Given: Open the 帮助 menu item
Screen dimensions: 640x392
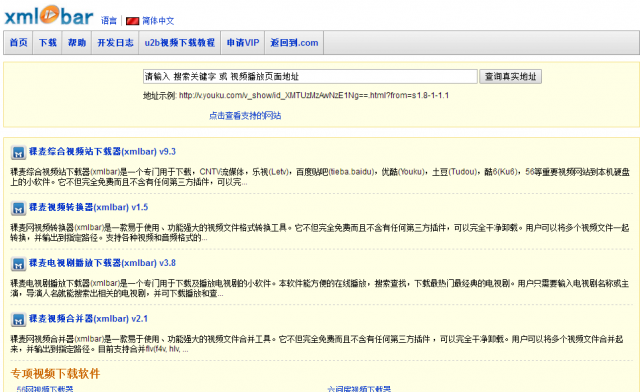Looking at the screenshot, I should (77, 42).
